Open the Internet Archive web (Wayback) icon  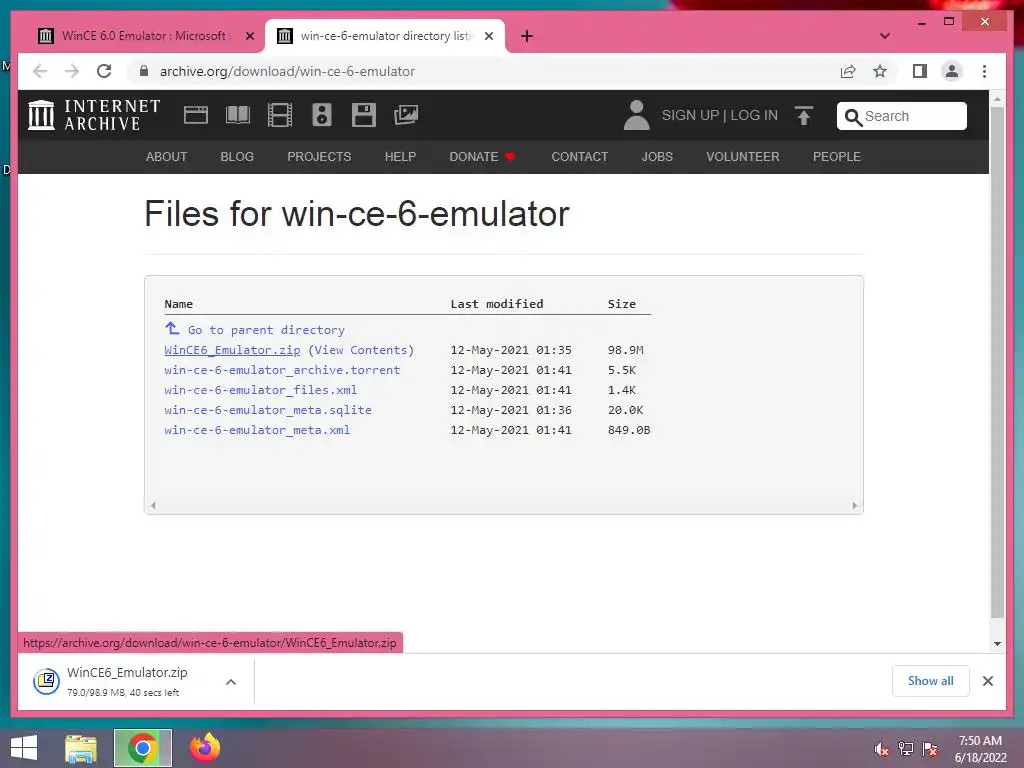click(195, 116)
